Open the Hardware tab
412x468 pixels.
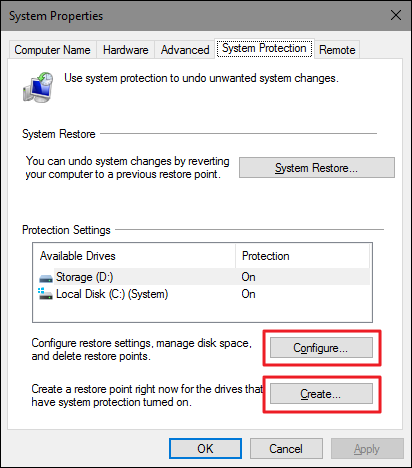(x=125, y=50)
